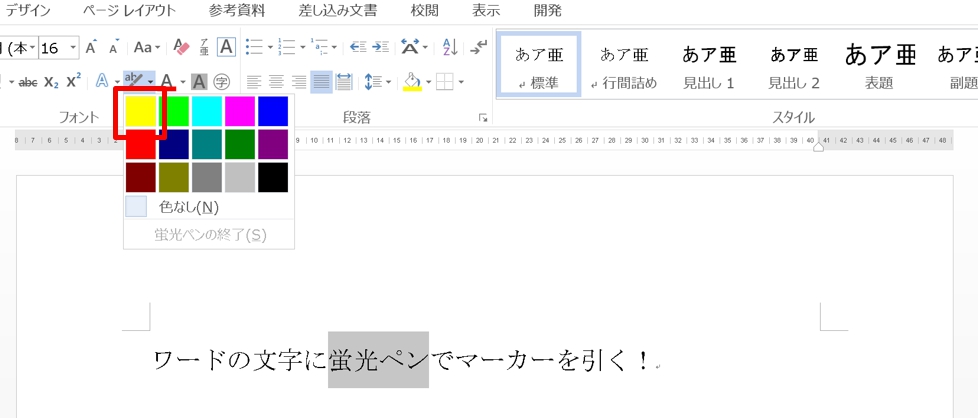Screen dimensions: 978x418
Task: Sort the text with the A-Z icon
Action: pyautogui.click(x=450, y=47)
